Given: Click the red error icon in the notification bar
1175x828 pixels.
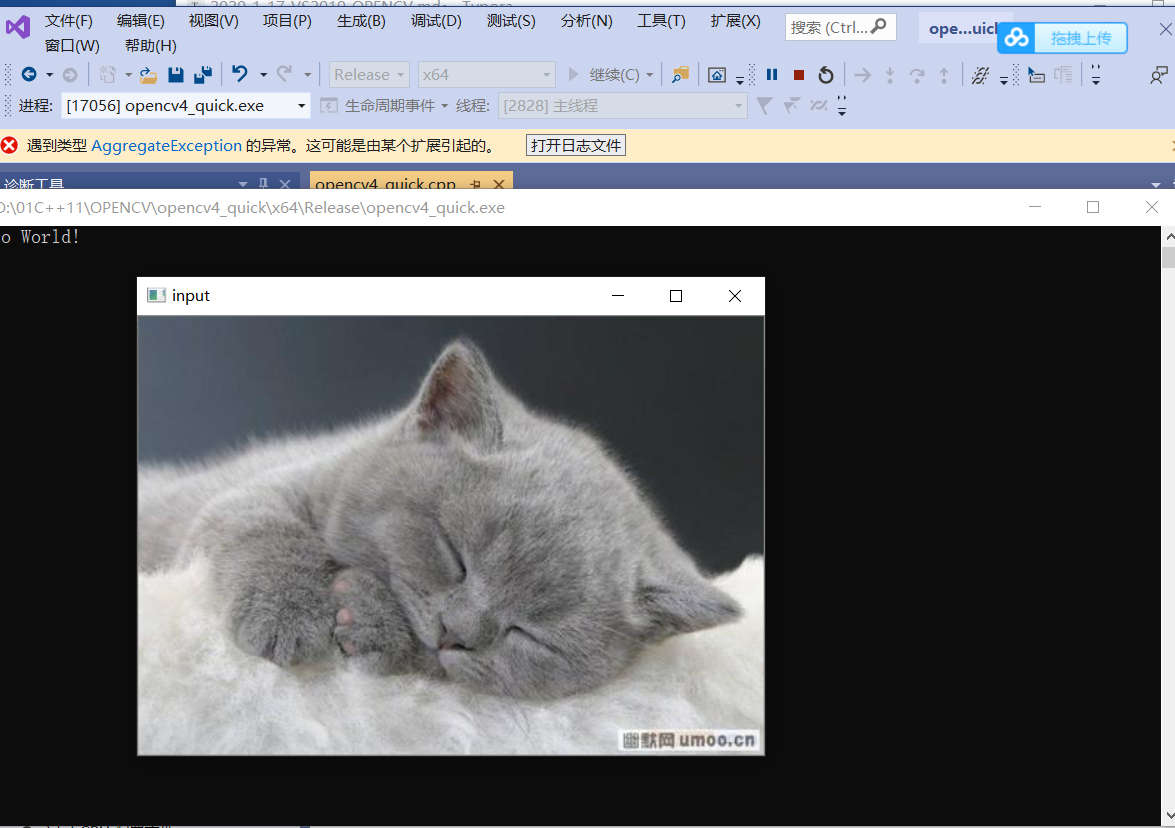Looking at the screenshot, I should (9, 145).
